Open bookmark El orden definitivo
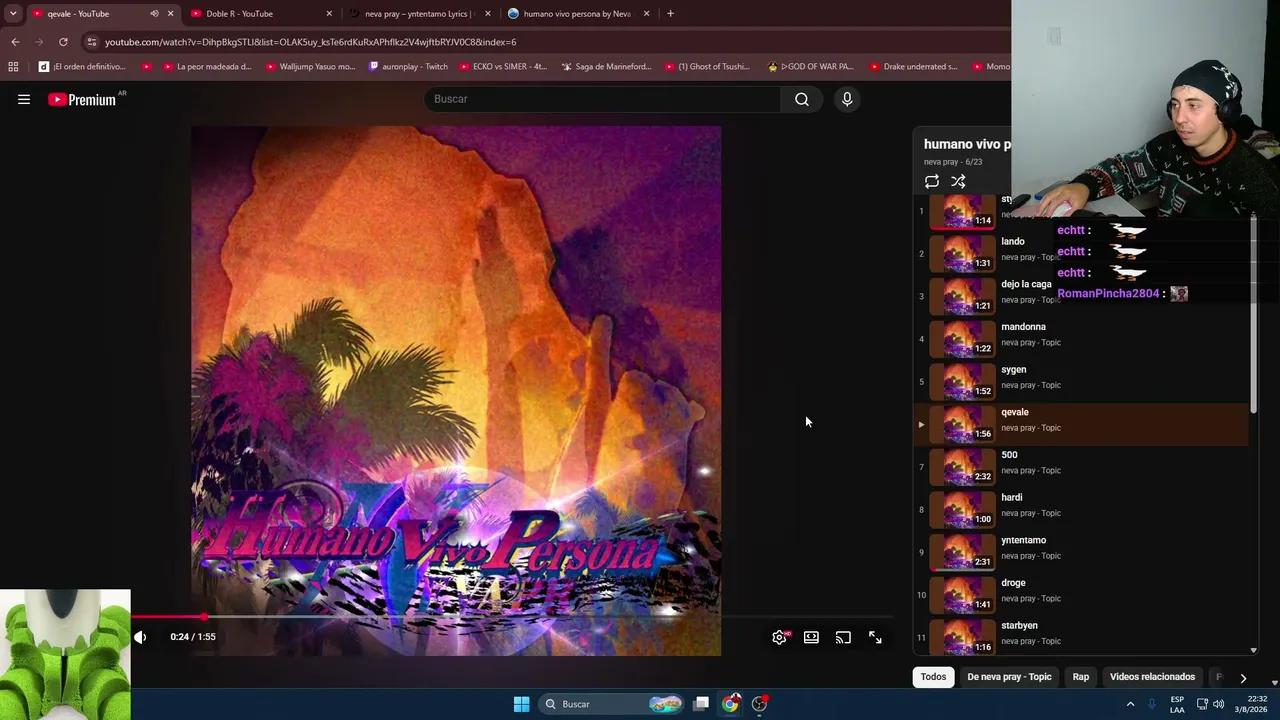Viewport: 1280px width, 720px height. pyautogui.click(x=82, y=67)
